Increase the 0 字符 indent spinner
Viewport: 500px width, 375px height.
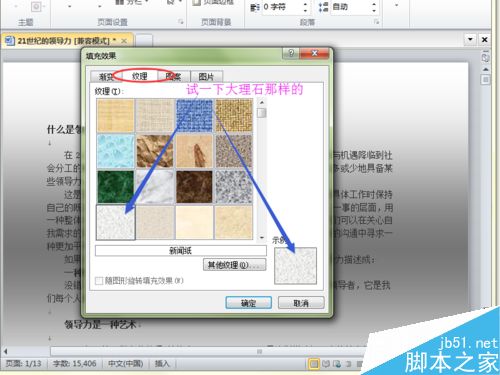pyautogui.click(x=305, y=4)
